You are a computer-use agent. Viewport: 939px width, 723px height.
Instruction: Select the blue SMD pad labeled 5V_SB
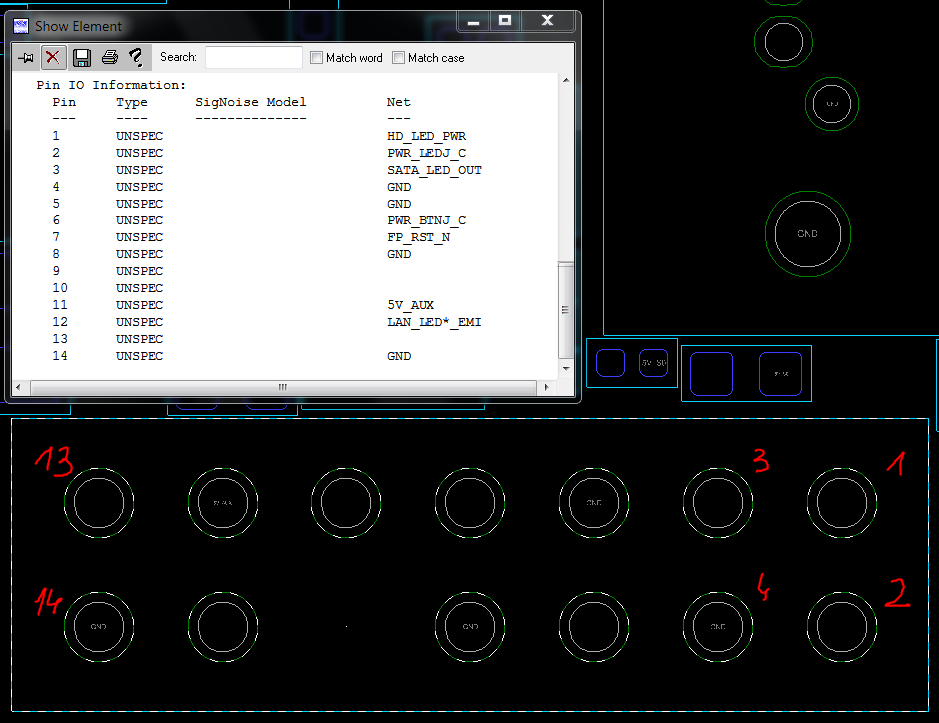(653, 363)
